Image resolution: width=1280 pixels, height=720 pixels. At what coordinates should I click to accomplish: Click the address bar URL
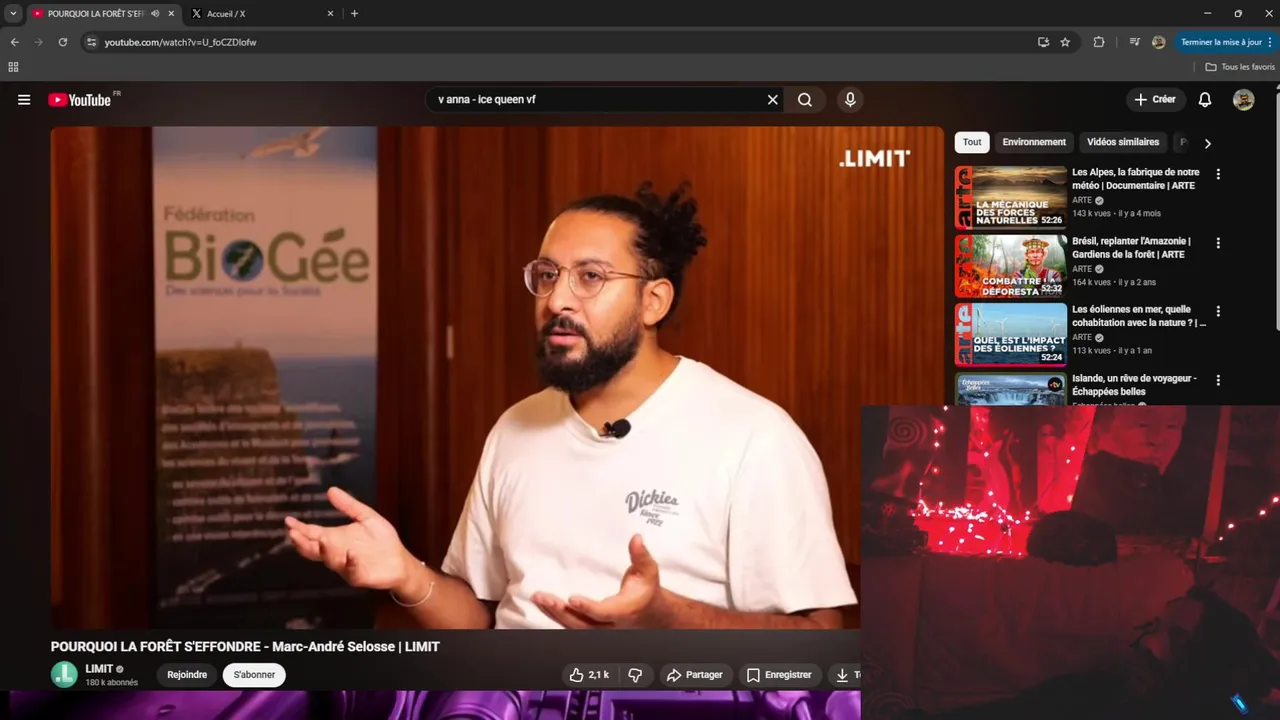point(181,42)
